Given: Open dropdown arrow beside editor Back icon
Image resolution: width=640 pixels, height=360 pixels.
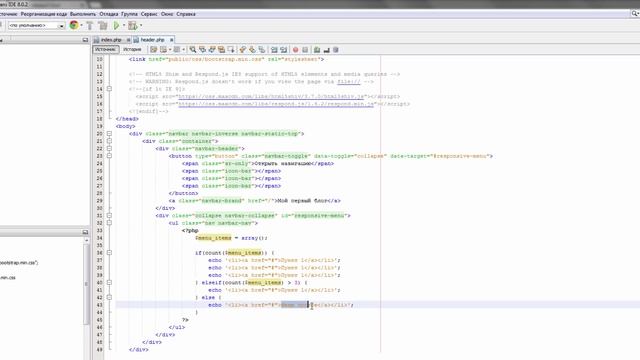Looking at the screenshot, I should (170, 50).
